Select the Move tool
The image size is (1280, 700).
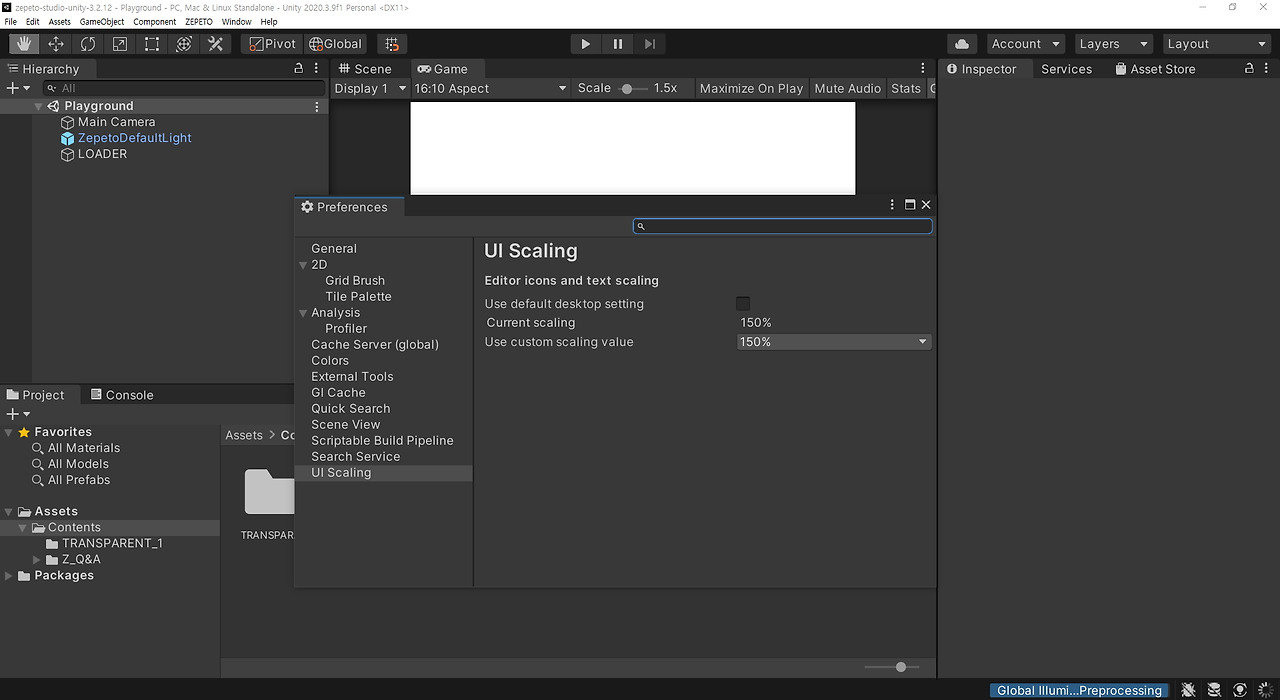click(56, 43)
